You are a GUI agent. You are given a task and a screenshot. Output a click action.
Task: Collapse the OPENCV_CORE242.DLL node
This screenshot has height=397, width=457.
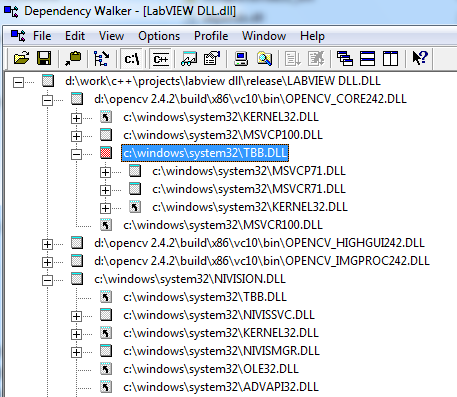pos(47,100)
